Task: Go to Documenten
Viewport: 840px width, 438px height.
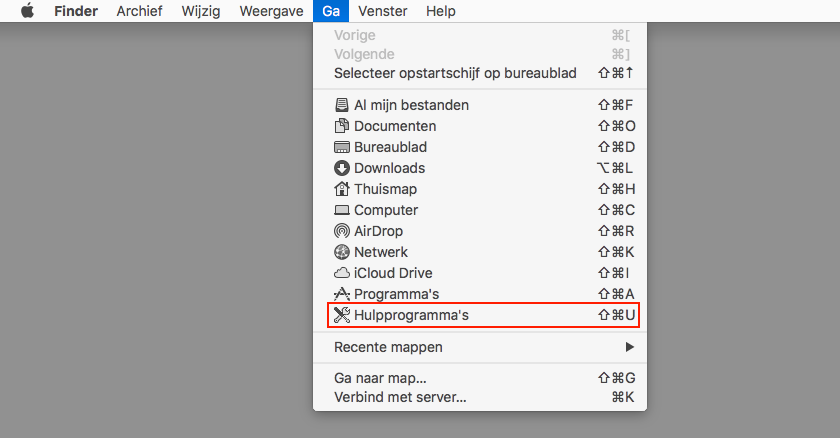Action: [480, 126]
